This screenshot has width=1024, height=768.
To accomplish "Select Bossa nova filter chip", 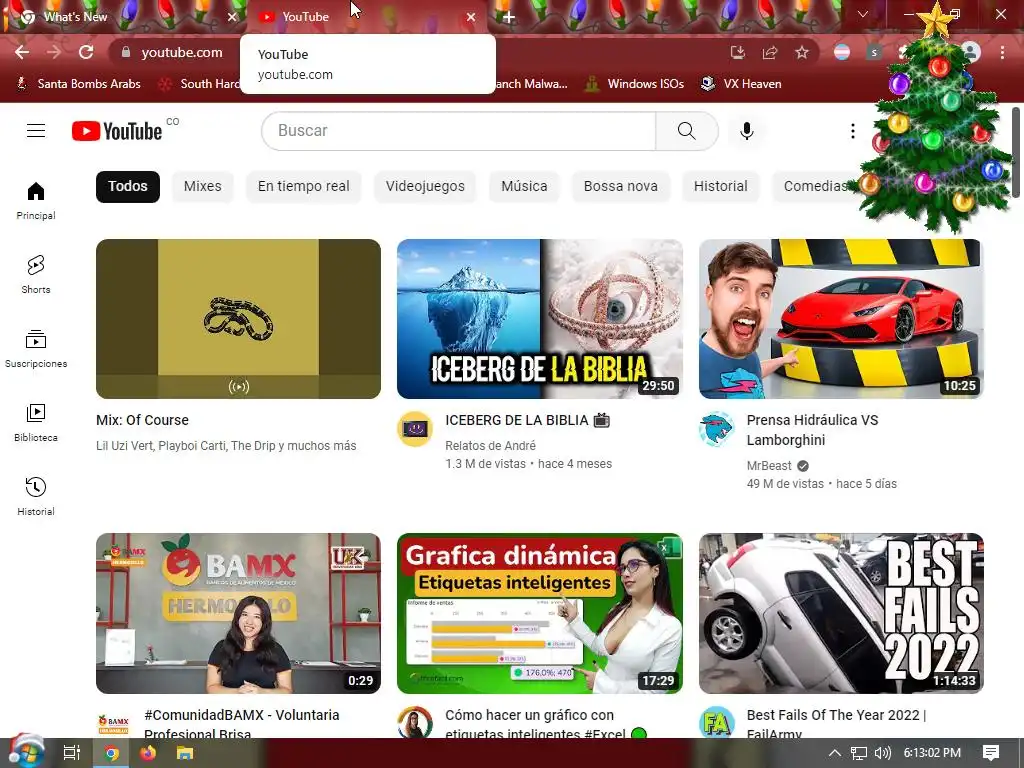I will tap(620, 186).
